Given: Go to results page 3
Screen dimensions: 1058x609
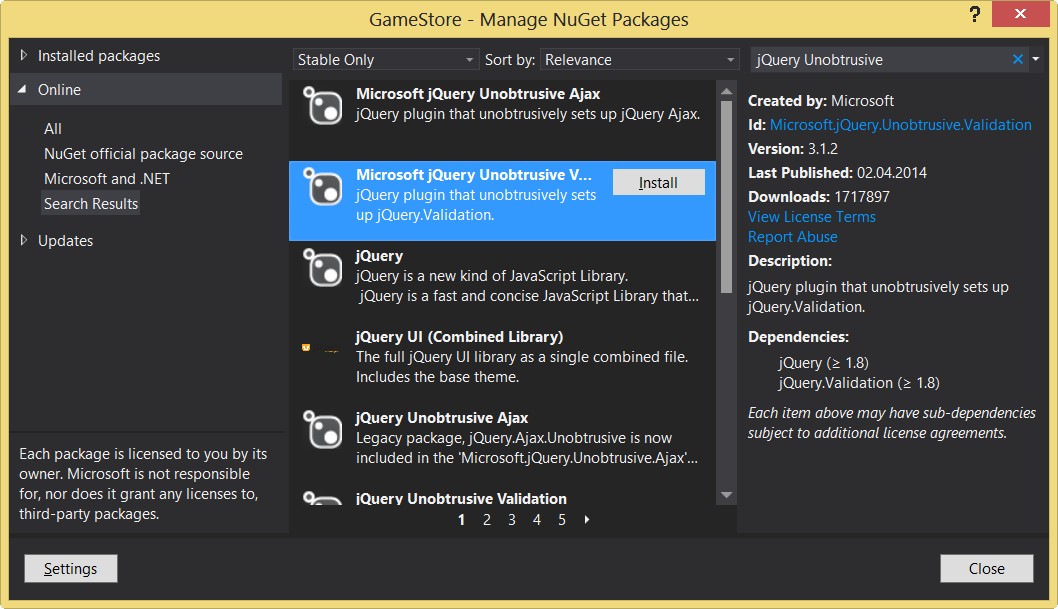Looking at the screenshot, I should pyautogui.click(x=511, y=520).
